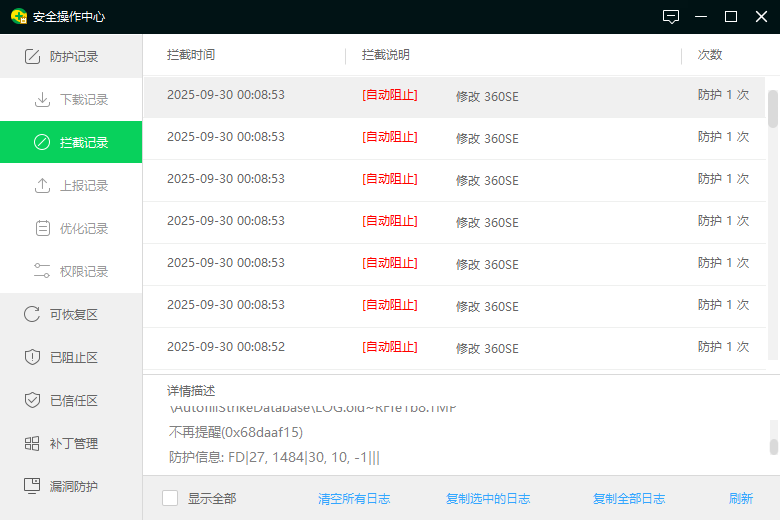This screenshot has width=780, height=520.
Task: Click 复制全部日志 link
Action: [x=629, y=499]
